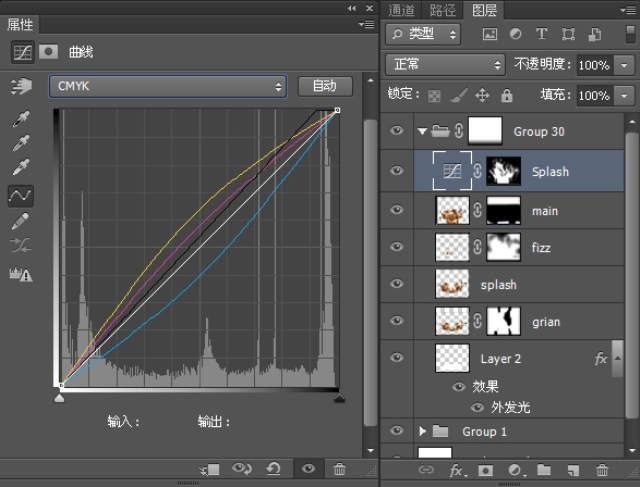Open the blend mode dropdown (正常)
Viewport: 640px width, 487px height.
click(x=445, y=64)
